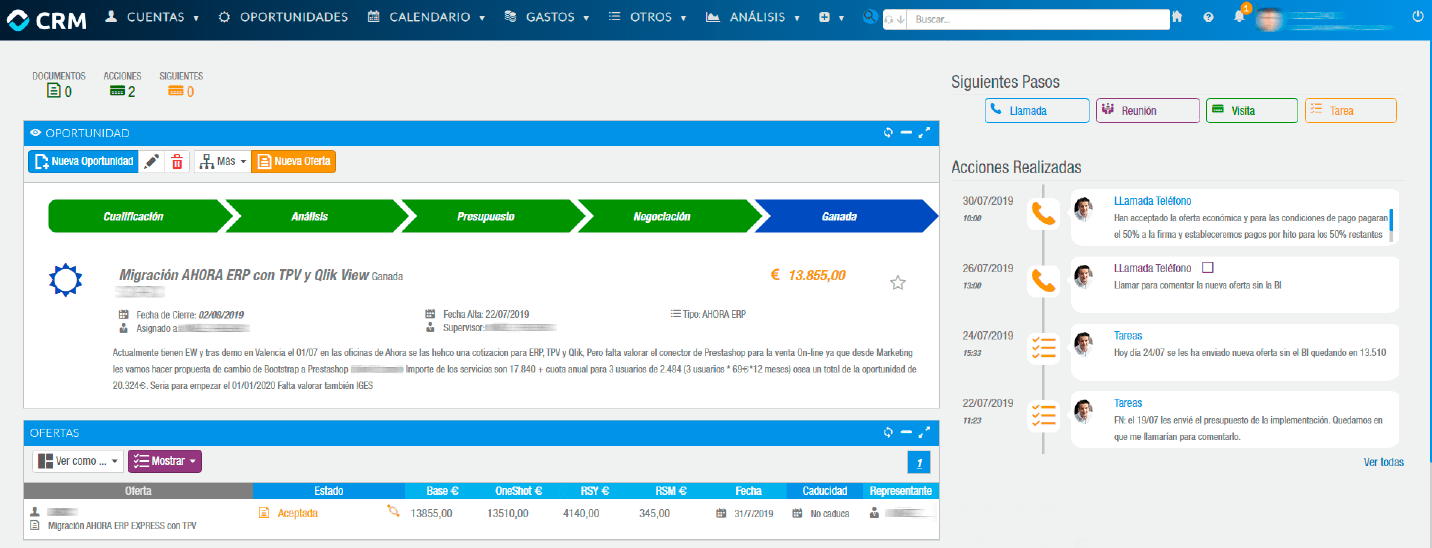Click the Aceptada status
Image resolution: width=1432 pixels, height=548 pixels.
(297, 513)
